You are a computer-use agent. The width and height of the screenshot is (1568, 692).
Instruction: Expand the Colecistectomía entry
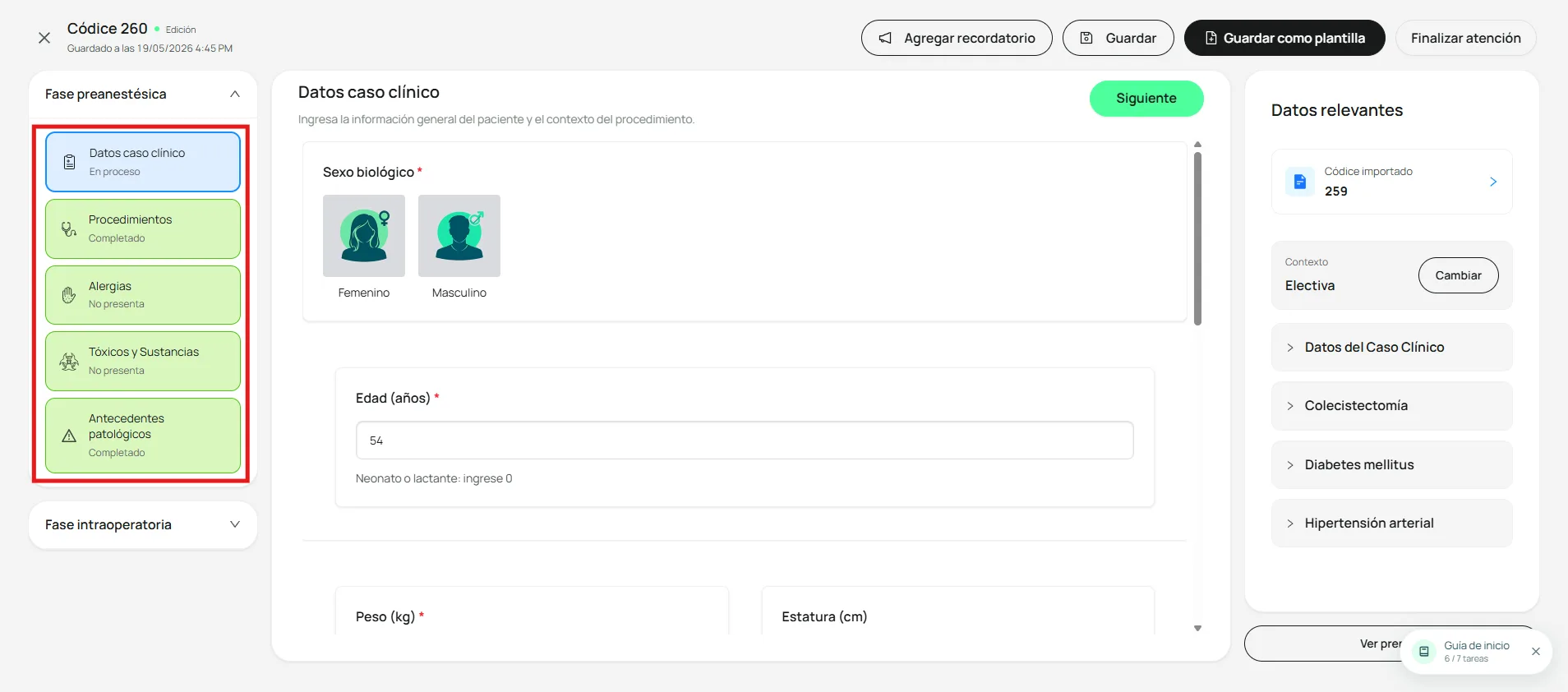coord(1392,406)
